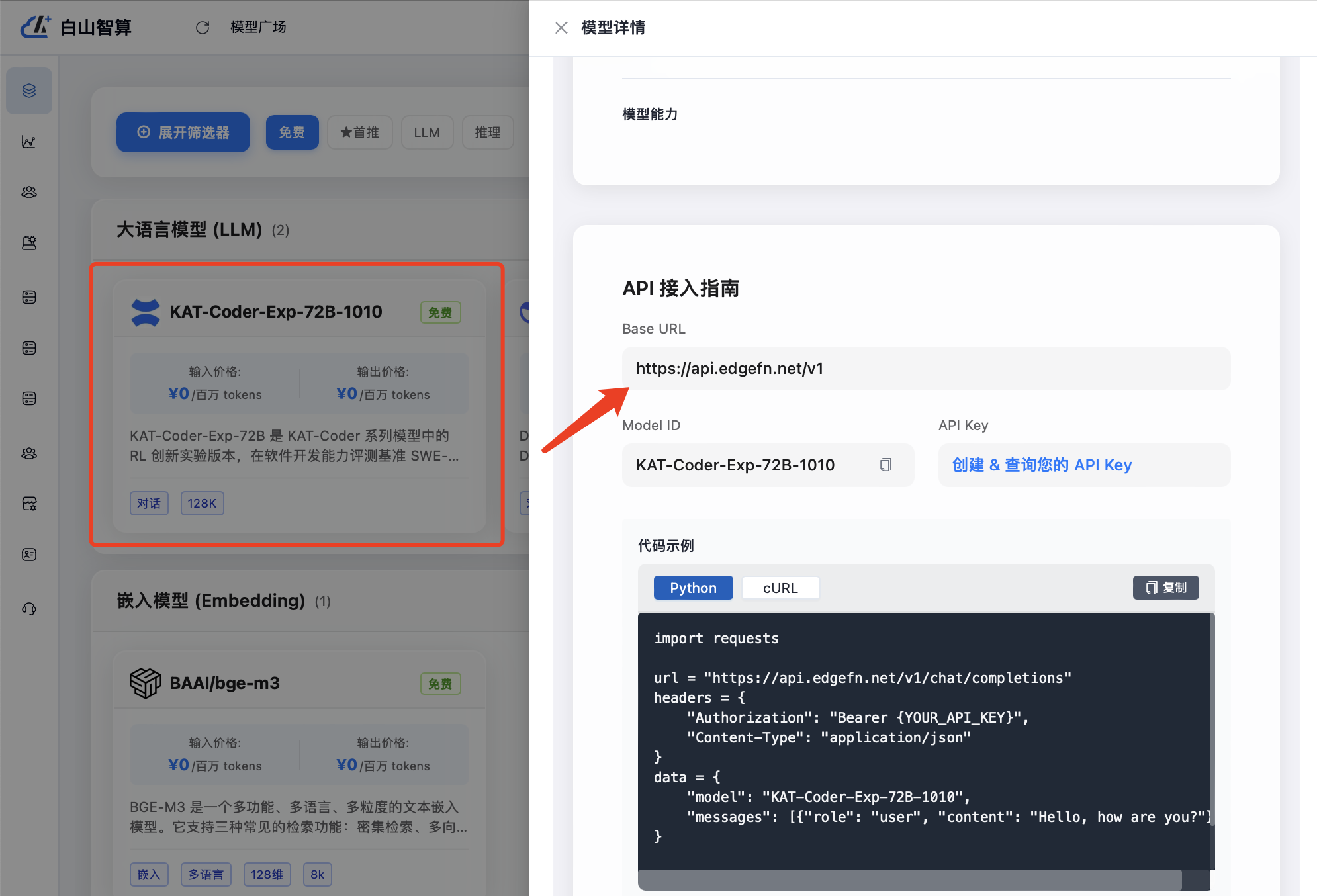
Task: Select the Python code tab
Action: click(x=693, y=588)
